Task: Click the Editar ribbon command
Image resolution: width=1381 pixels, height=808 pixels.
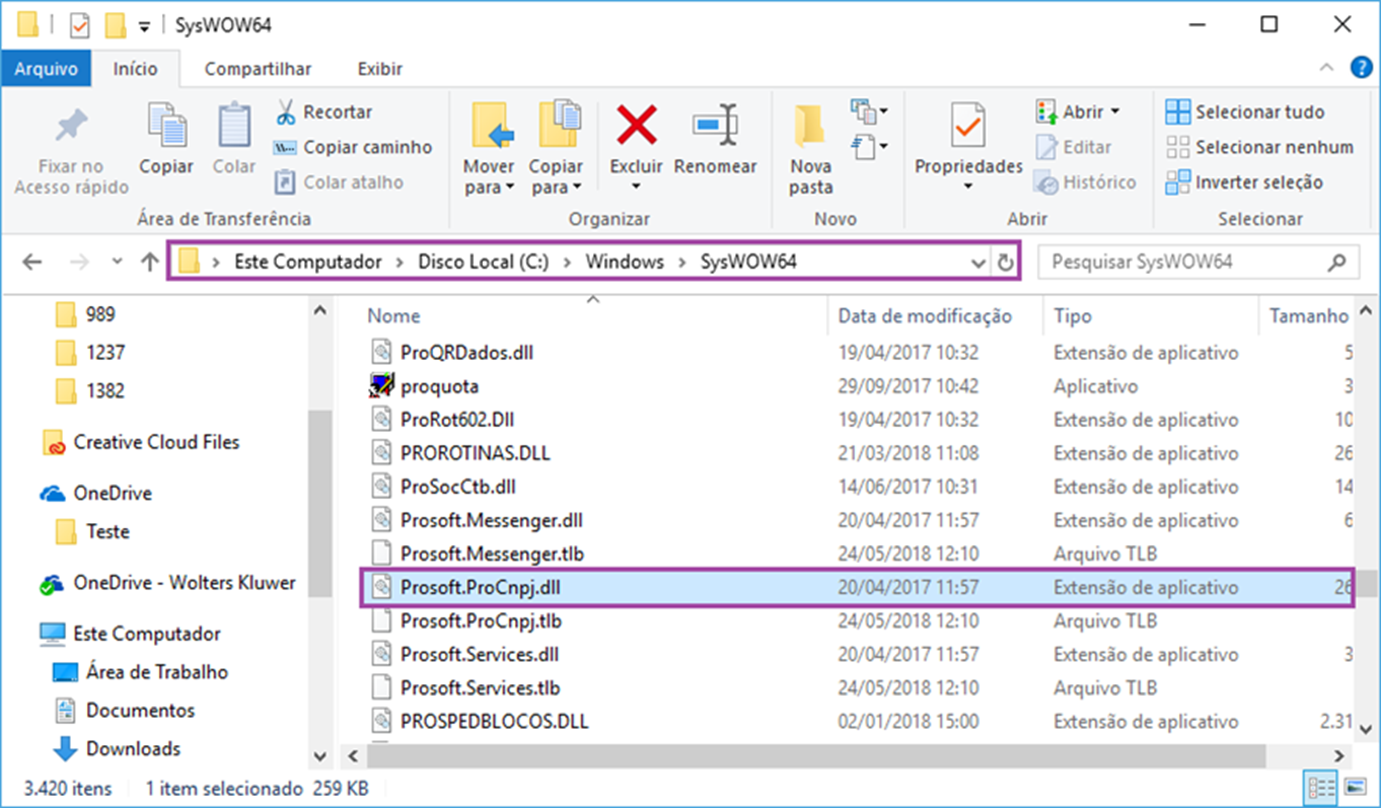Action: [x=1073, y=147]
